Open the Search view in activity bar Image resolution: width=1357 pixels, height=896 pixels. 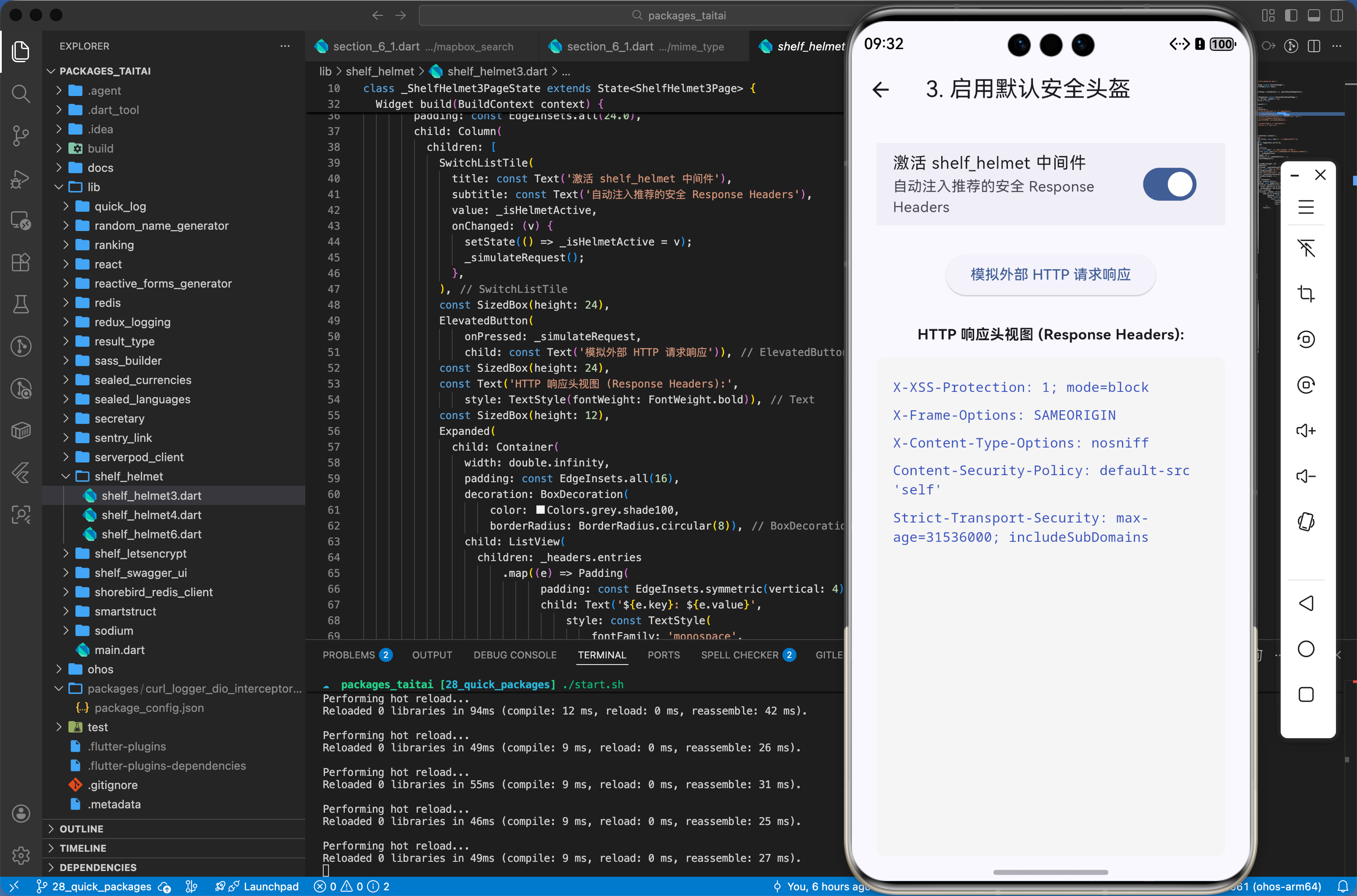click(x=21, y=93)
